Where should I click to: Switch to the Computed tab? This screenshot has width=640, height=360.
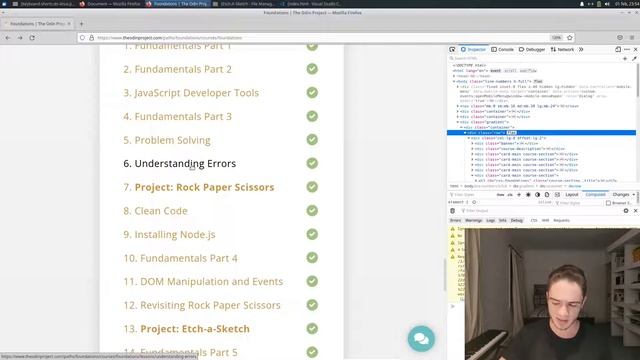point(595,195)
